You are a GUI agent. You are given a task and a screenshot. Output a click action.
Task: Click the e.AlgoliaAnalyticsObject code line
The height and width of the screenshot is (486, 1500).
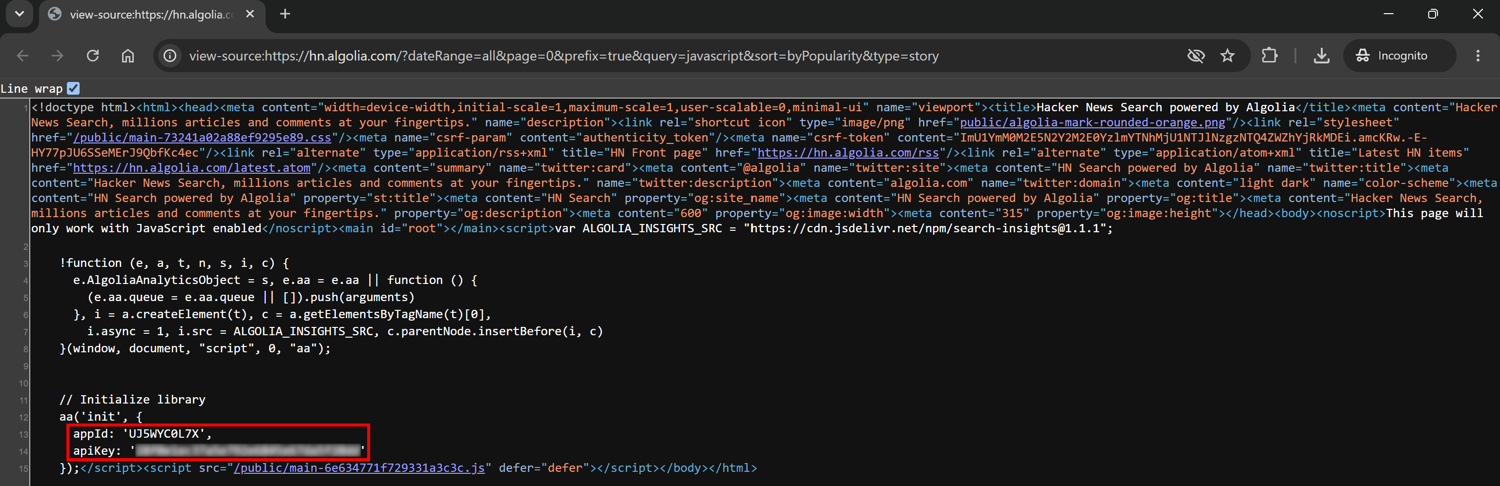[275, 280]
